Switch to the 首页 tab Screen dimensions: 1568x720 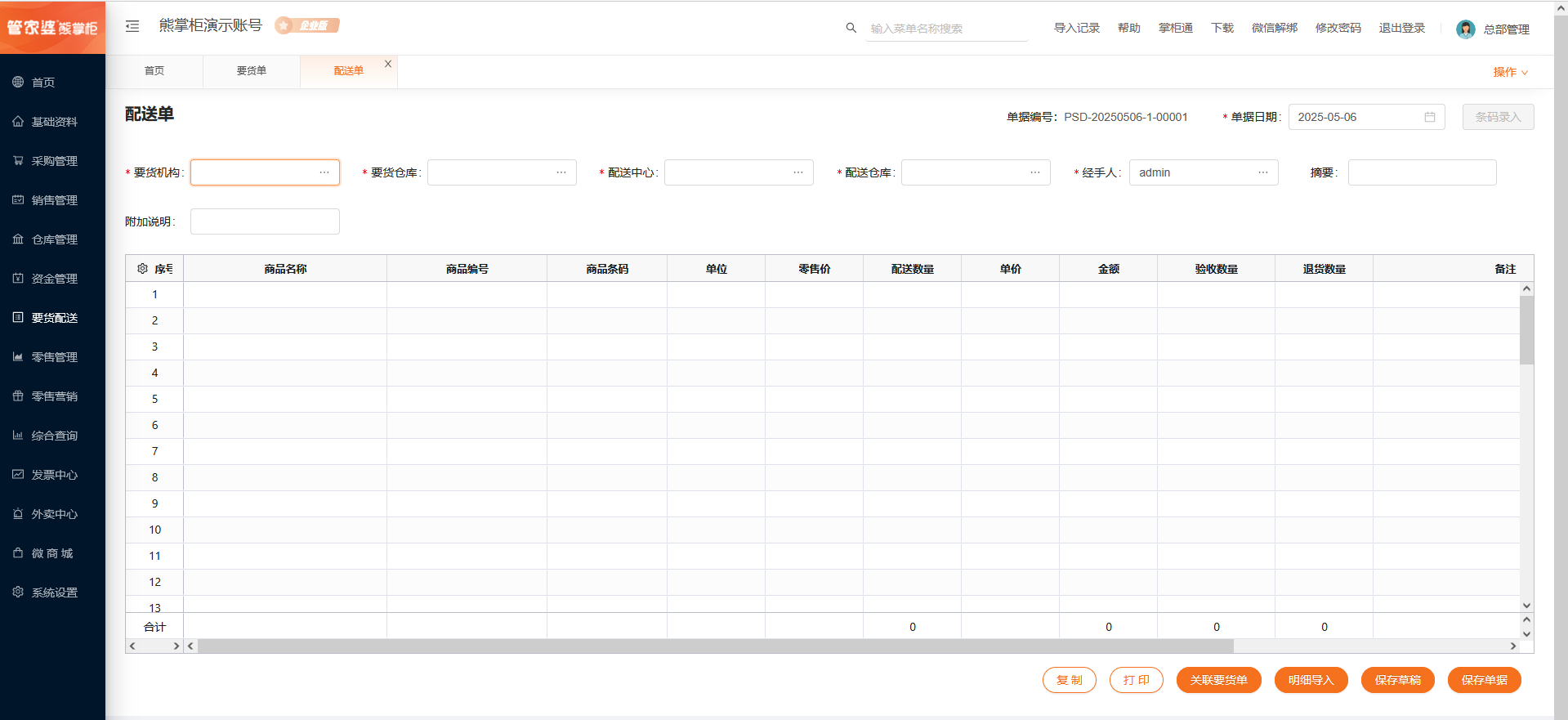[154, 71]
